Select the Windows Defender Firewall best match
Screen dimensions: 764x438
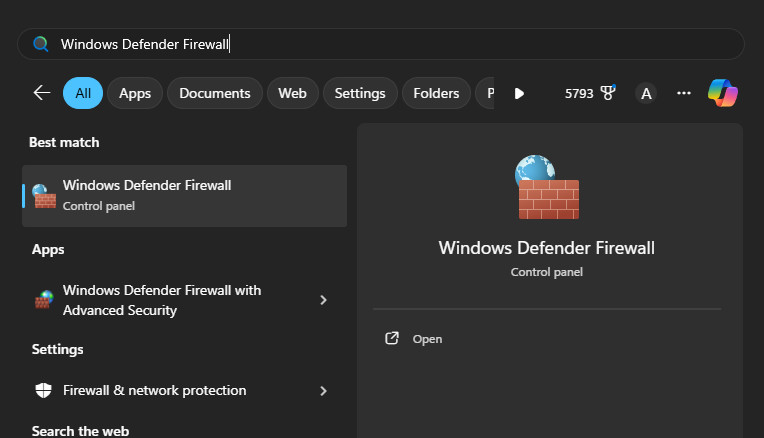185,195
